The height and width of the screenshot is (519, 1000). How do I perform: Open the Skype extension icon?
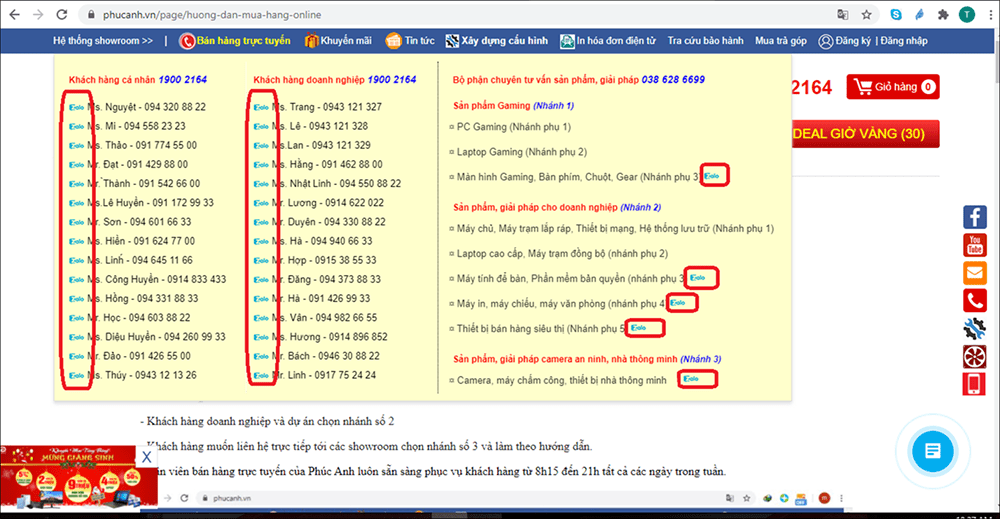click(896, 14)
